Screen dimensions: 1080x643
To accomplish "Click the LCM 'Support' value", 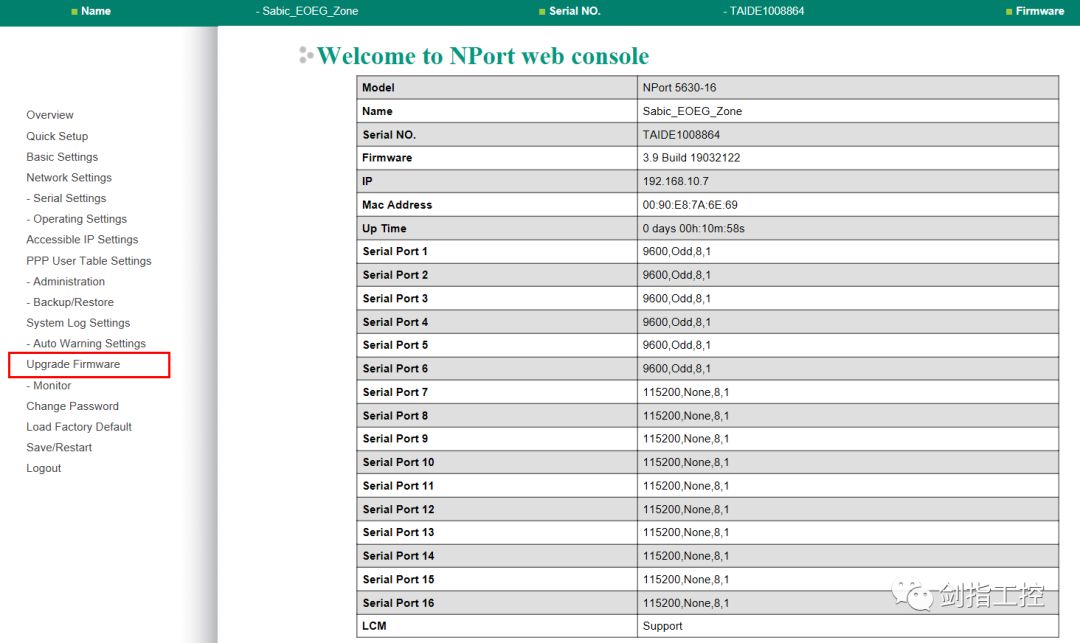I will click(x=663, y=626).
